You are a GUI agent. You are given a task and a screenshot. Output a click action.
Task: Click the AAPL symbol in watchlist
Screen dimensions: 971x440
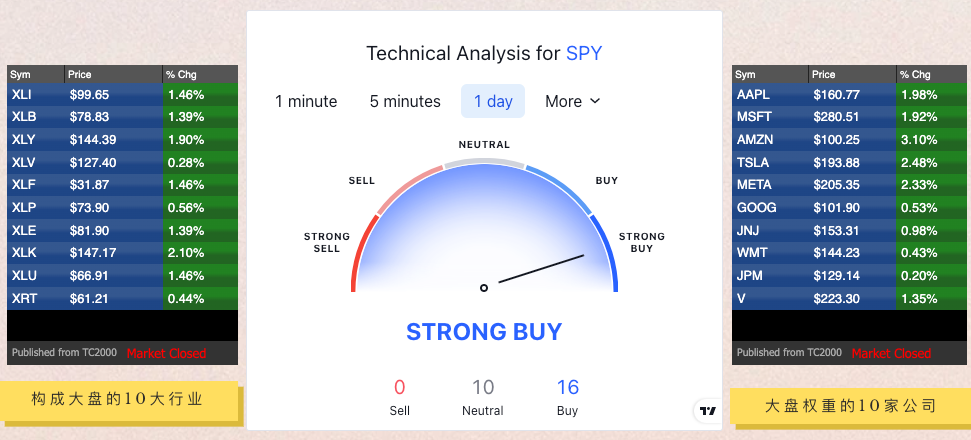[752, 95]
